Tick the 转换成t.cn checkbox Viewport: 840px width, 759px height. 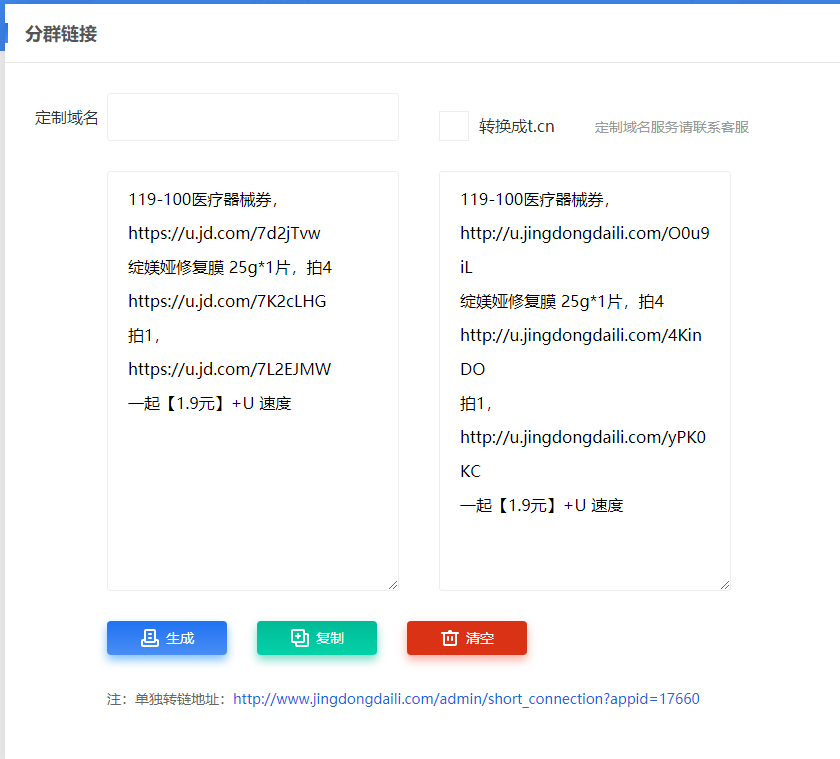[x=454, y=126]
